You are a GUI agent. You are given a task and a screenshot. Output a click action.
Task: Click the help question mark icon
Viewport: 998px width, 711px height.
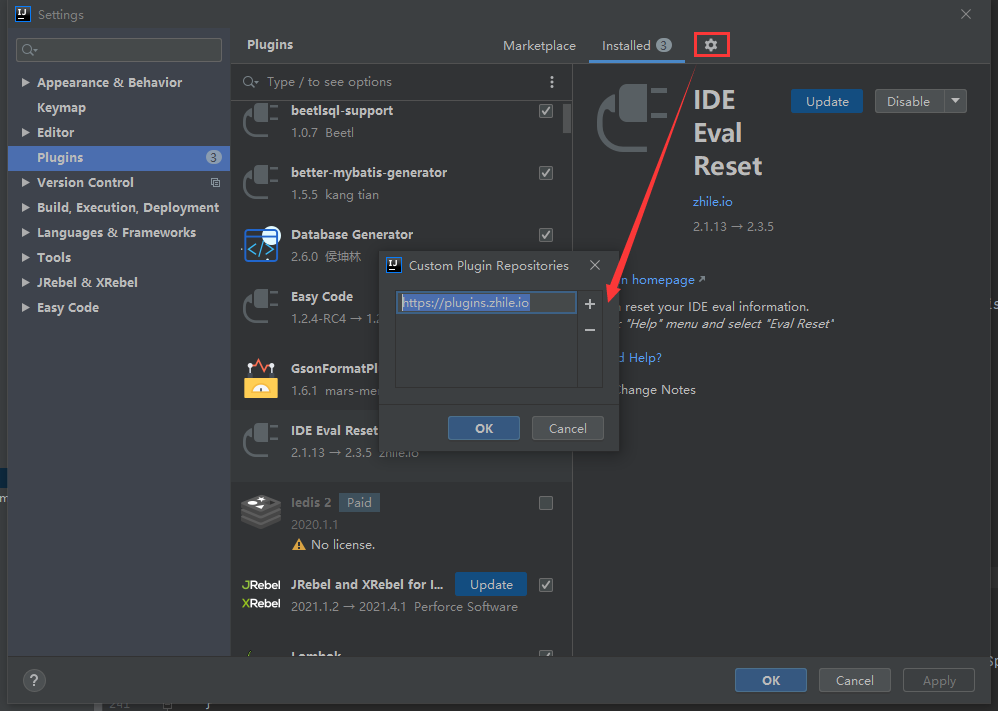[x=33, y=680]
